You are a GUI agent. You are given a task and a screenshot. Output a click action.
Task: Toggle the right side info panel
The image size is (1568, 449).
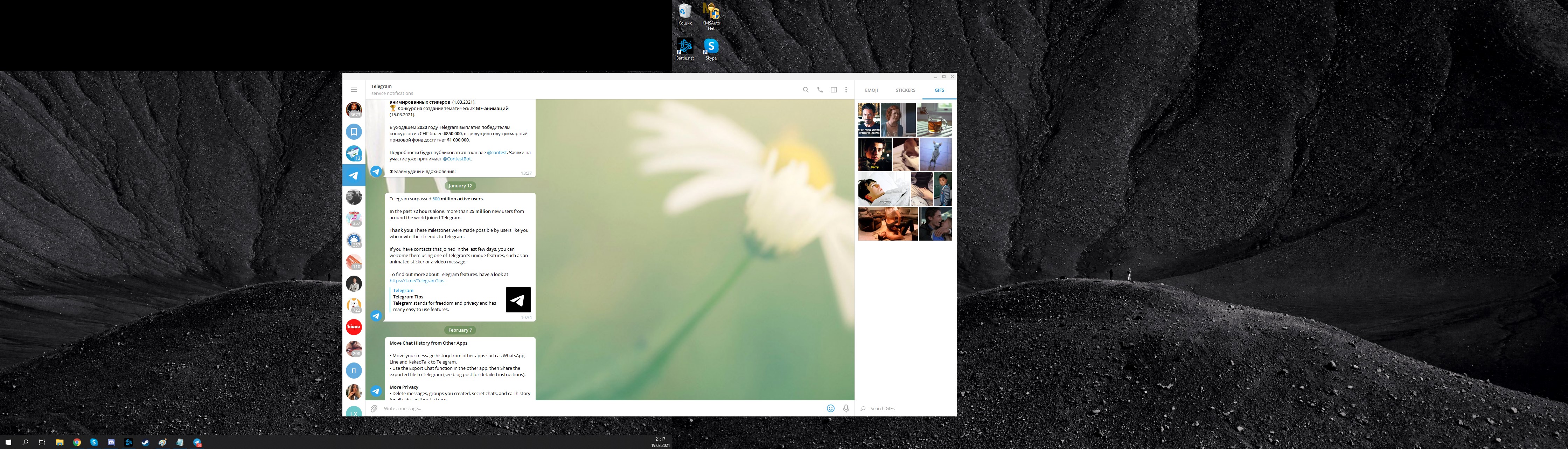(x=833, y=90)
